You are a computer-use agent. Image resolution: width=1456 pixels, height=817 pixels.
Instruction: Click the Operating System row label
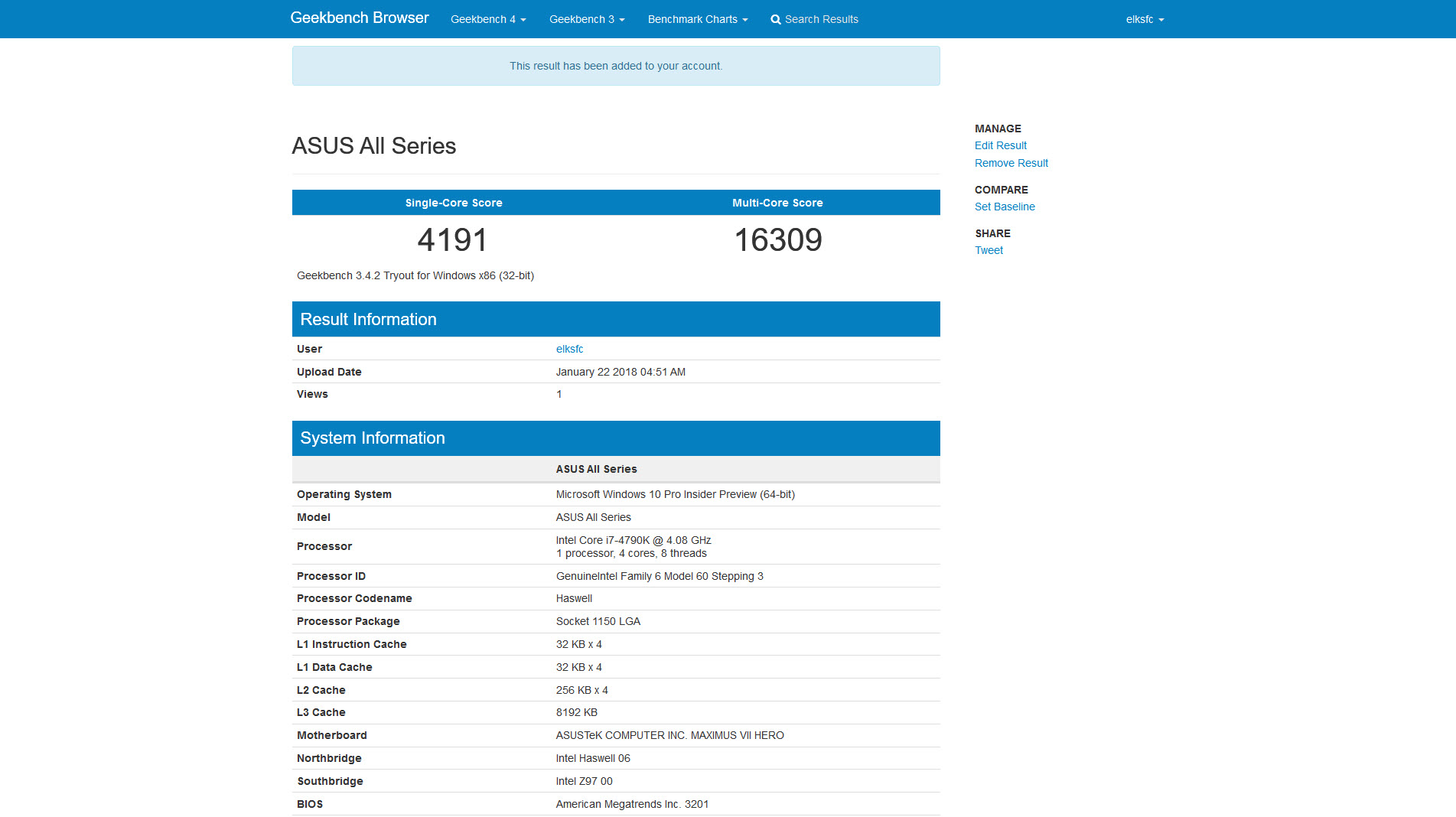click(x=344, y=494)
